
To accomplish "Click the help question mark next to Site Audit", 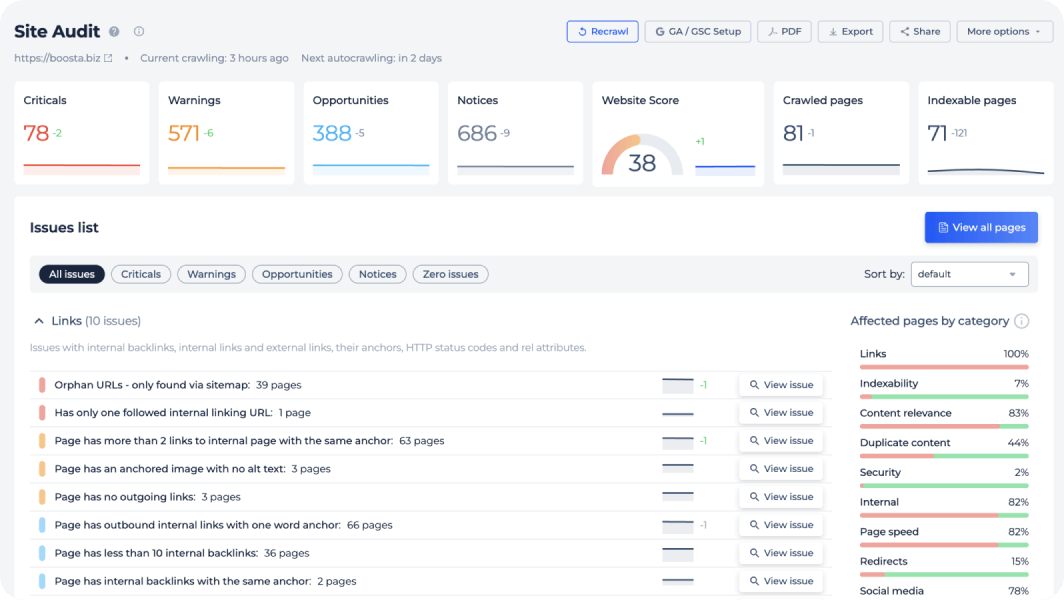I will [114, 31].
